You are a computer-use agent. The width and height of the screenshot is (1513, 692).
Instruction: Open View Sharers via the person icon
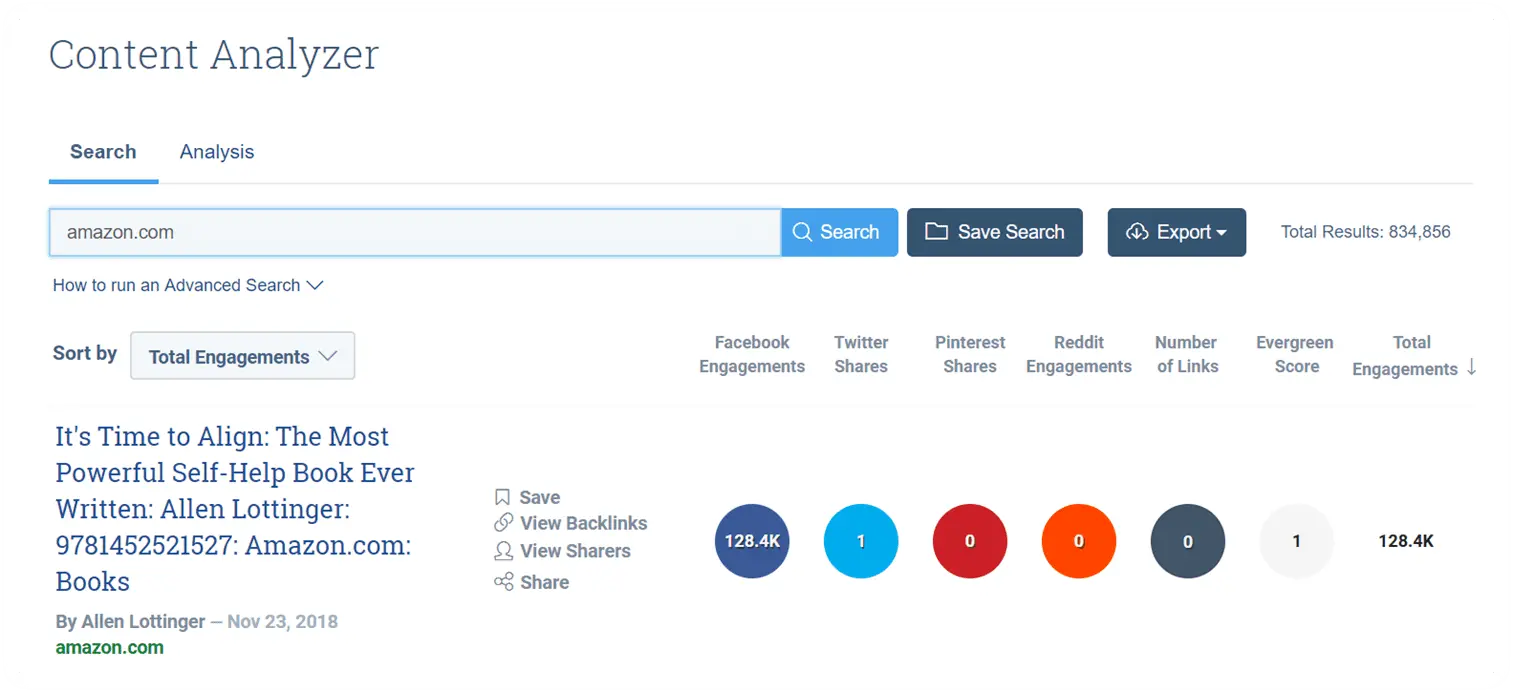502,550
